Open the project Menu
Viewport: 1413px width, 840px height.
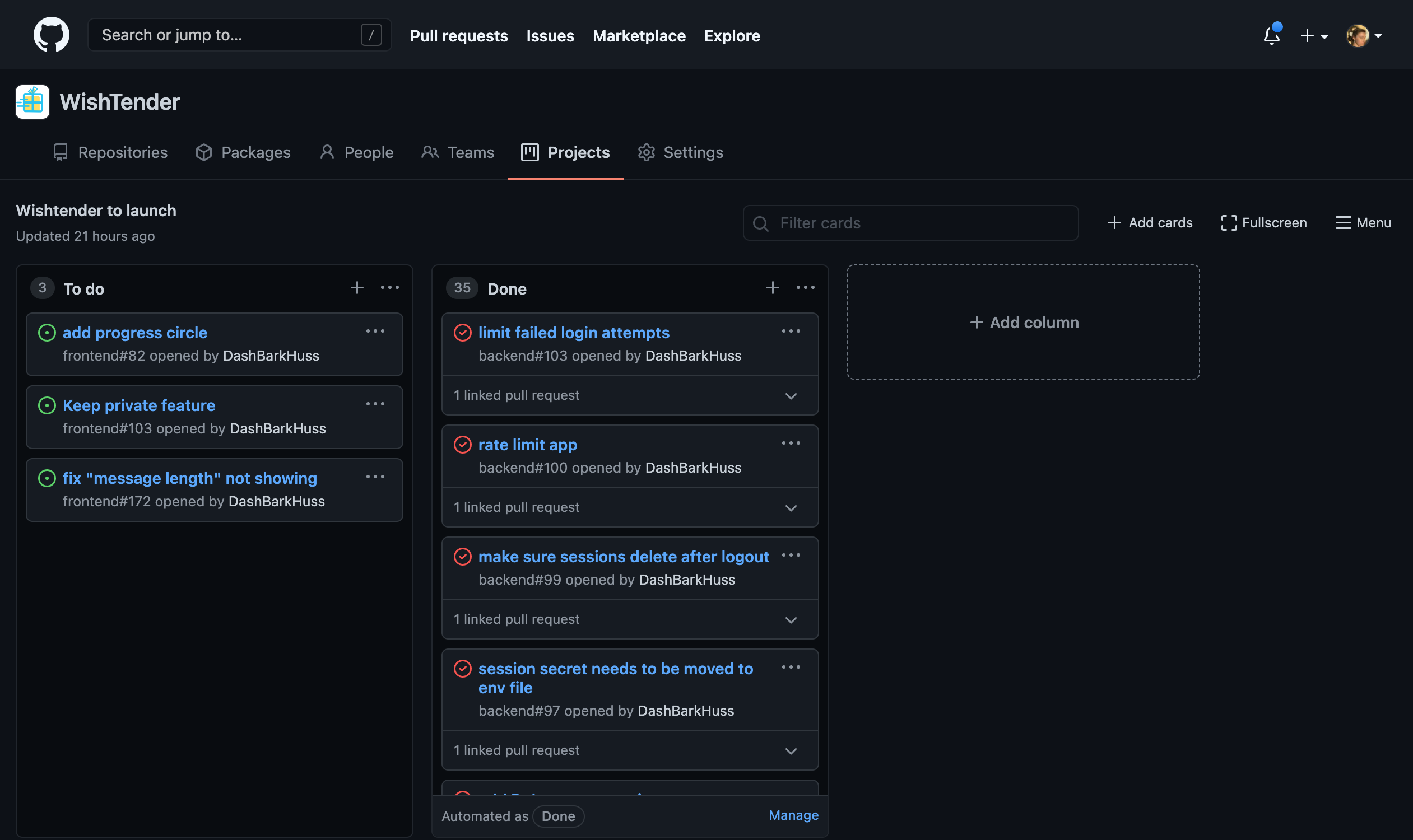pyautogui.click(x=1363, y=223)
